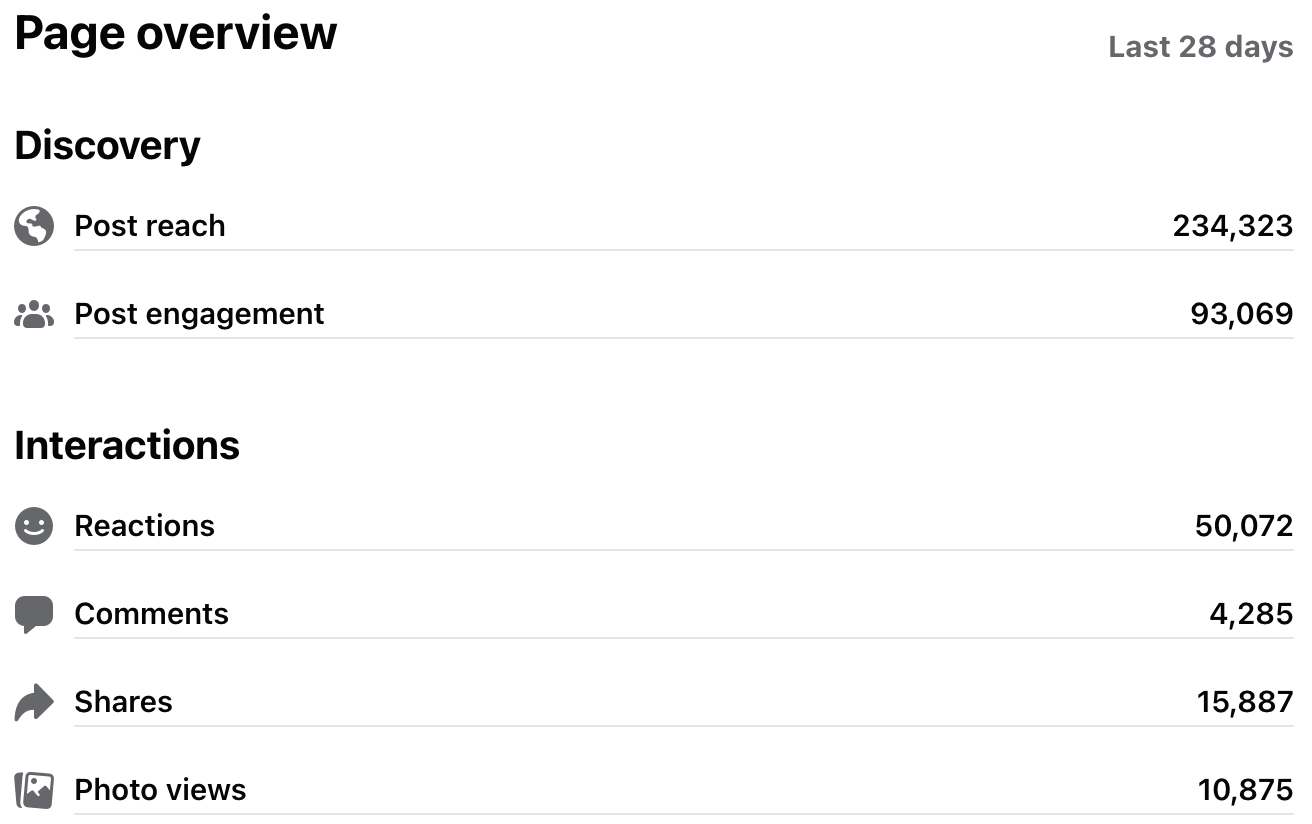Click the Post engagement count 93,069
The height and width of the screenshot is (824, 1312).
[x=1241, y=314]
